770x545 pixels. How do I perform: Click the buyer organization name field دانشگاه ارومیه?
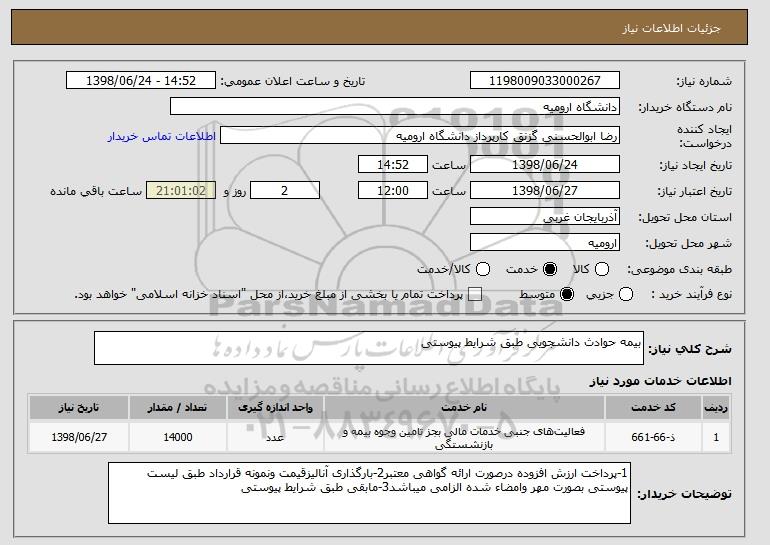tap(395, 106)
